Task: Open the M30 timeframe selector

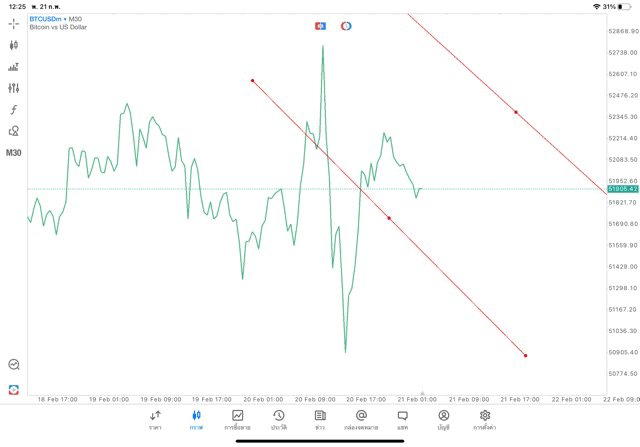Action: tap(14, 153)
